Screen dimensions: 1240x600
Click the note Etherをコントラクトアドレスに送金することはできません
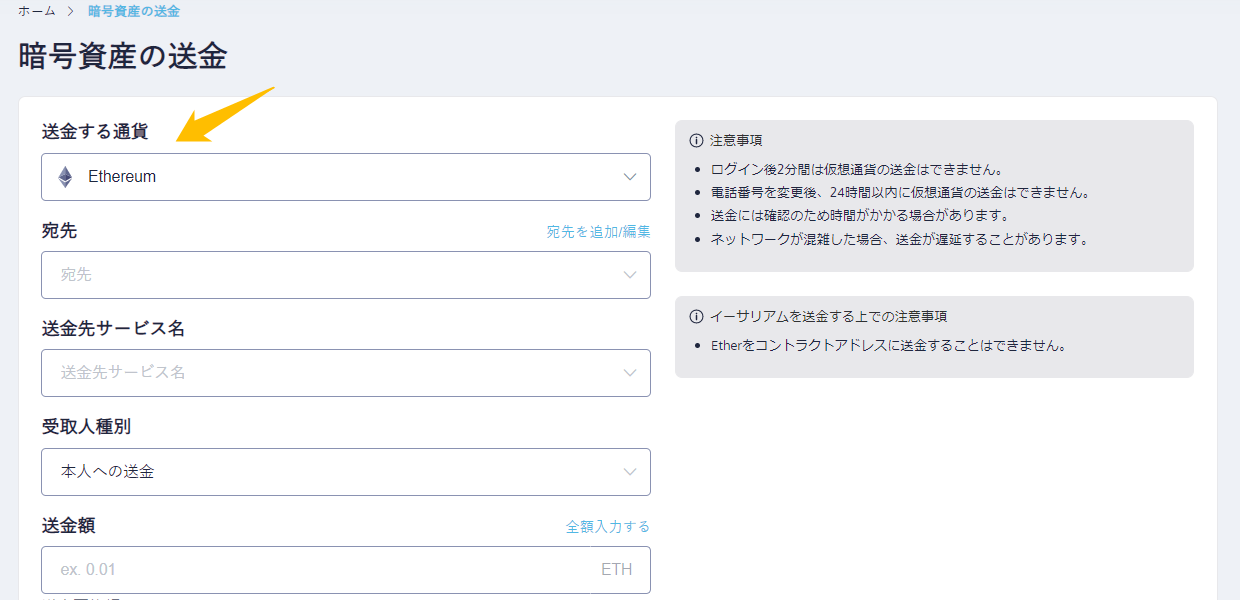[x=888, y=346]
